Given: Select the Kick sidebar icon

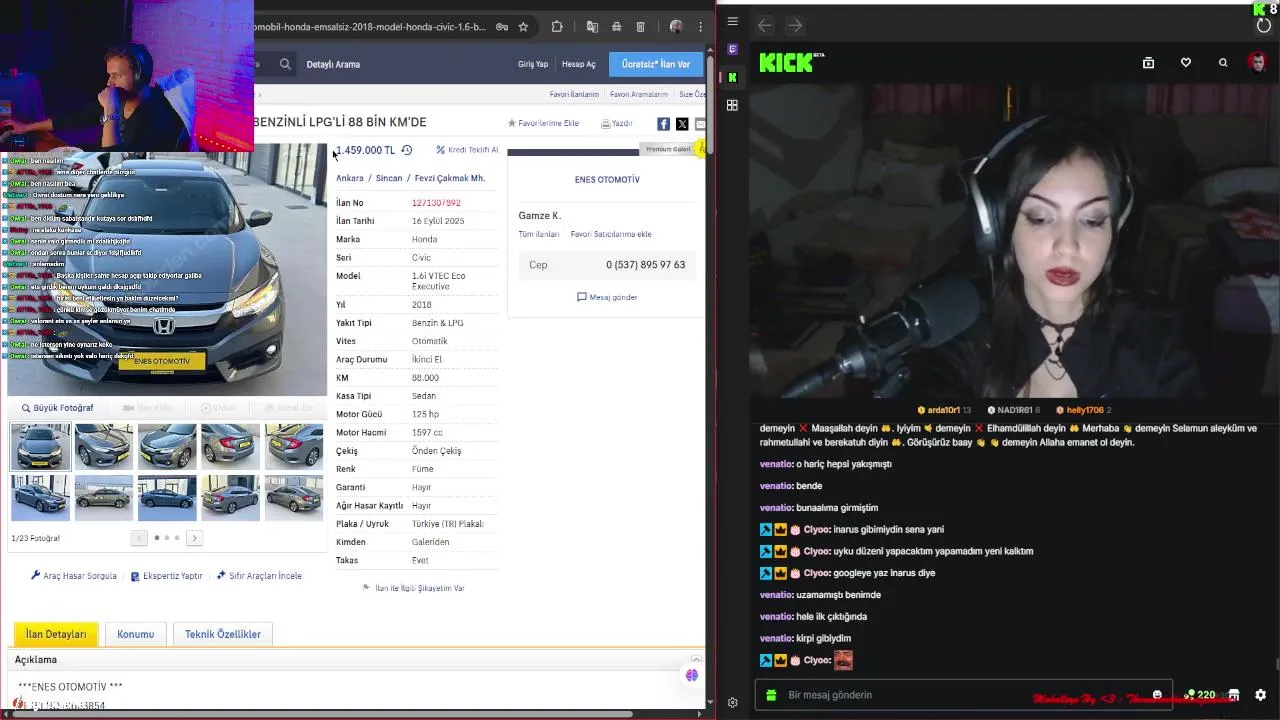Looking at the screenshot, I should 733,77.
